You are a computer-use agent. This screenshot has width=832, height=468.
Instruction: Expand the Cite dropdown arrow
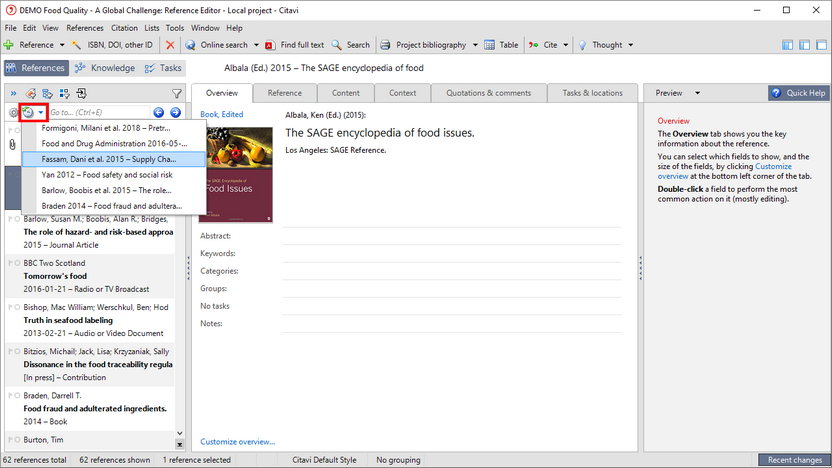566,45
